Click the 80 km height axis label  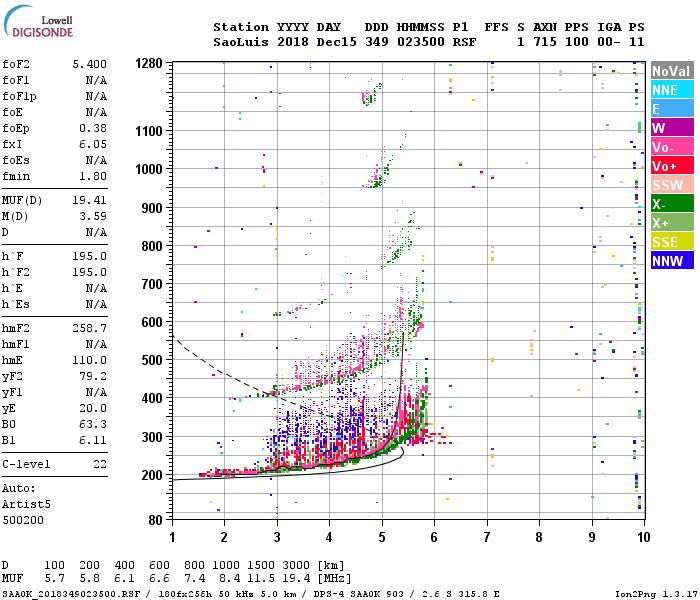click(x=155, y=520)
